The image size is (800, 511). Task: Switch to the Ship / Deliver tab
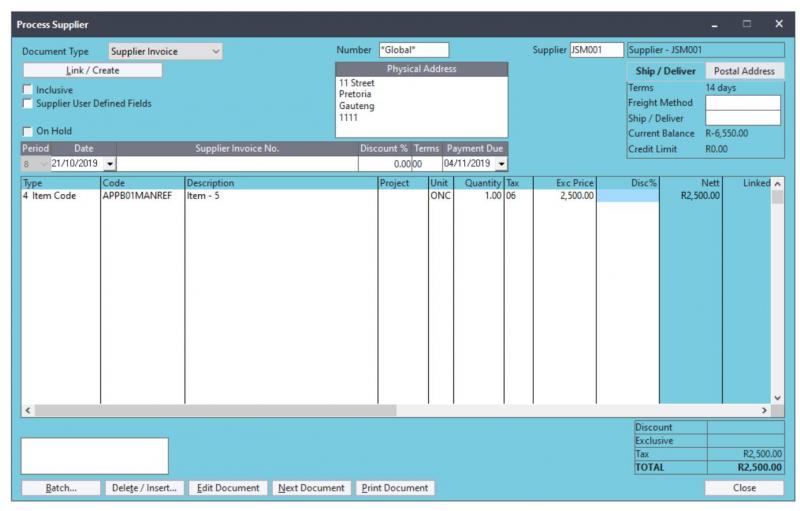tap(665, 71)
